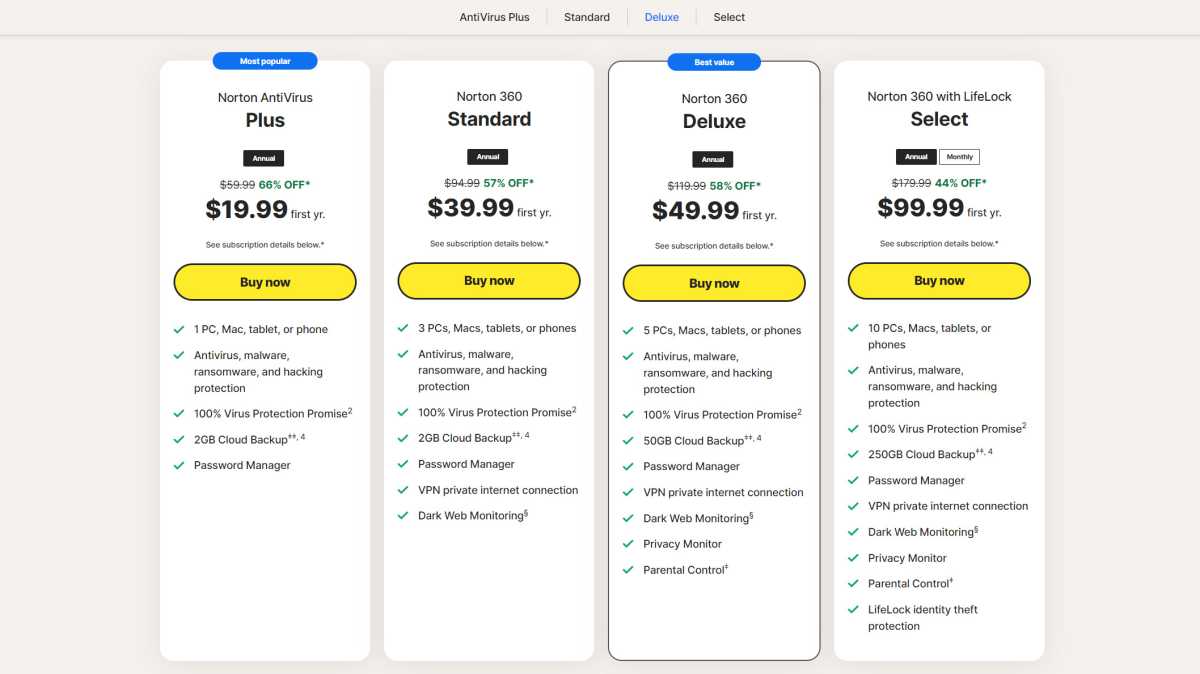The height and width of the screenshot is (674, 1200).
Task: Click checkmark beside Privacy Monitor in Select plan
Action: click(853, 558)
